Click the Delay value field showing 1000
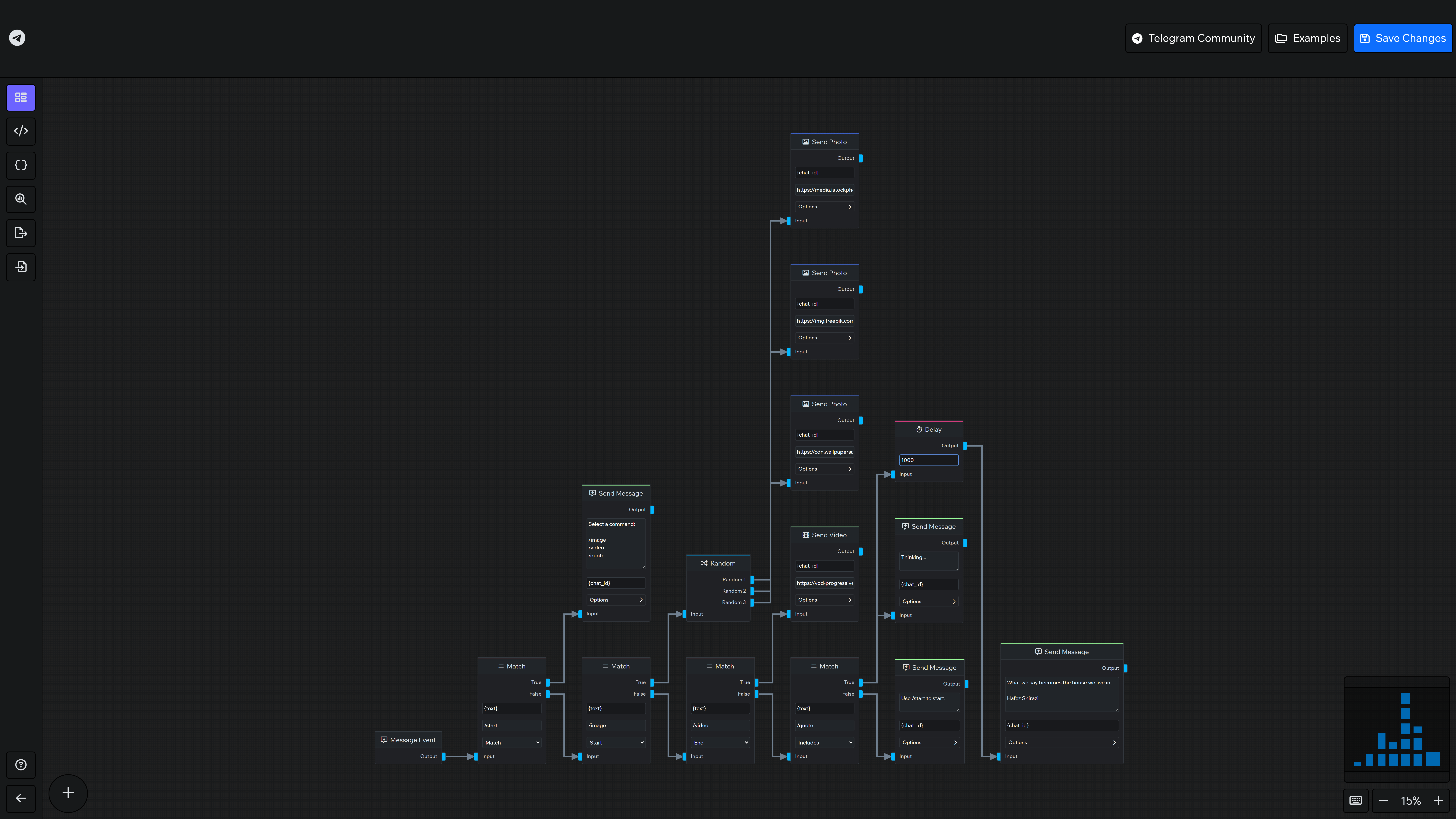1456x819 pixels. click(929, 460)
